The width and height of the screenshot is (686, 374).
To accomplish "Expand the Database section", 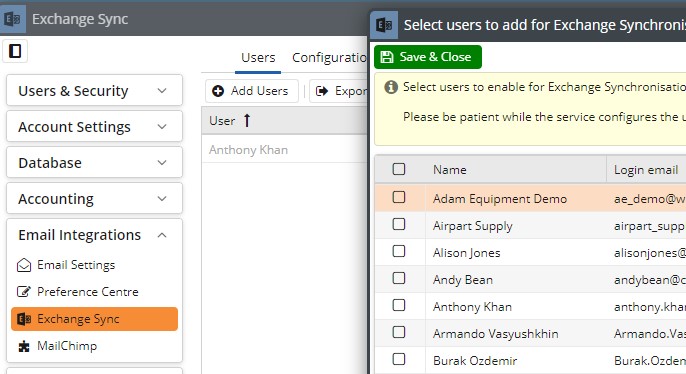I will (x=94, y=163).
